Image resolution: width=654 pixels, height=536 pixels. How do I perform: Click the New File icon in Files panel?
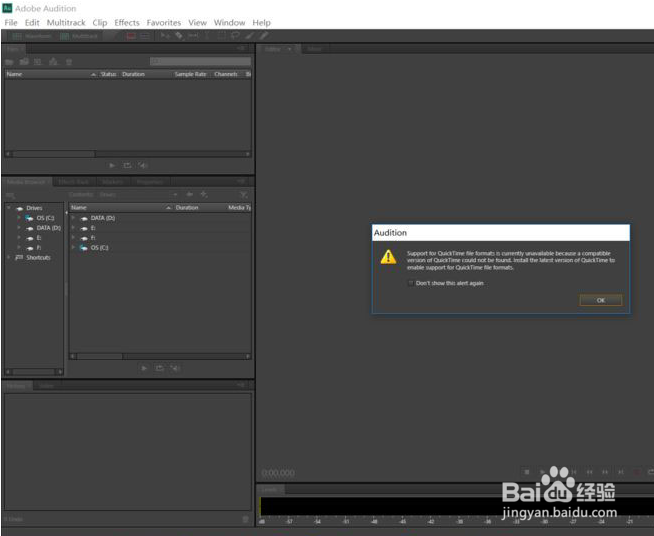point(38,62)
